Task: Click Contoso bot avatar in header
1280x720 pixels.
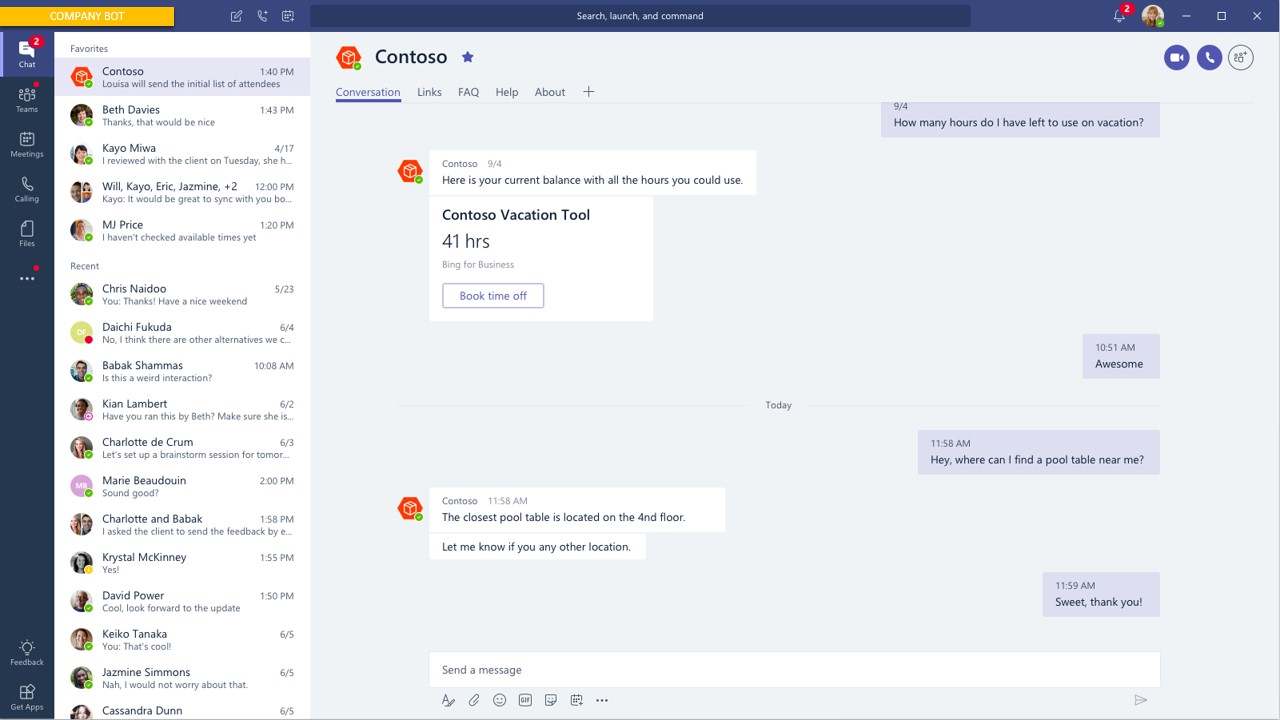Action: click(x=348, y=58)
